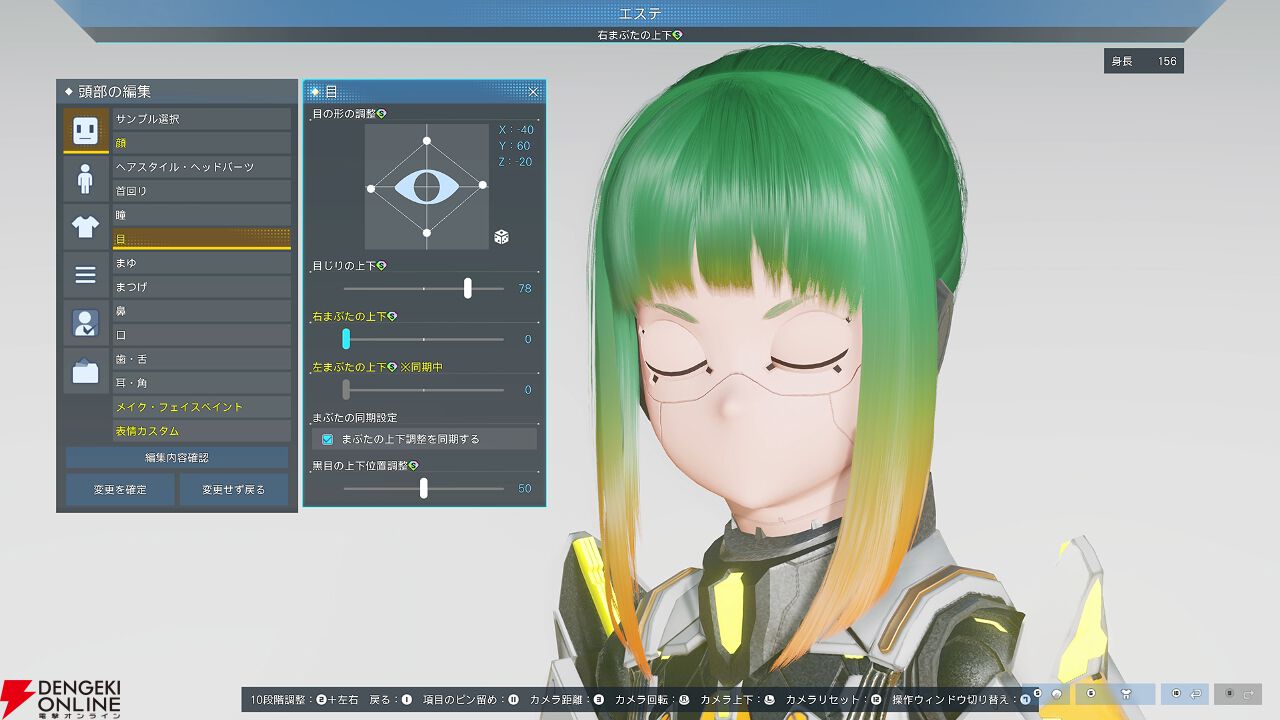Uncheck まぶたの上下調整を同期する checkbox

pyautogui.click(x=327, y=439)
